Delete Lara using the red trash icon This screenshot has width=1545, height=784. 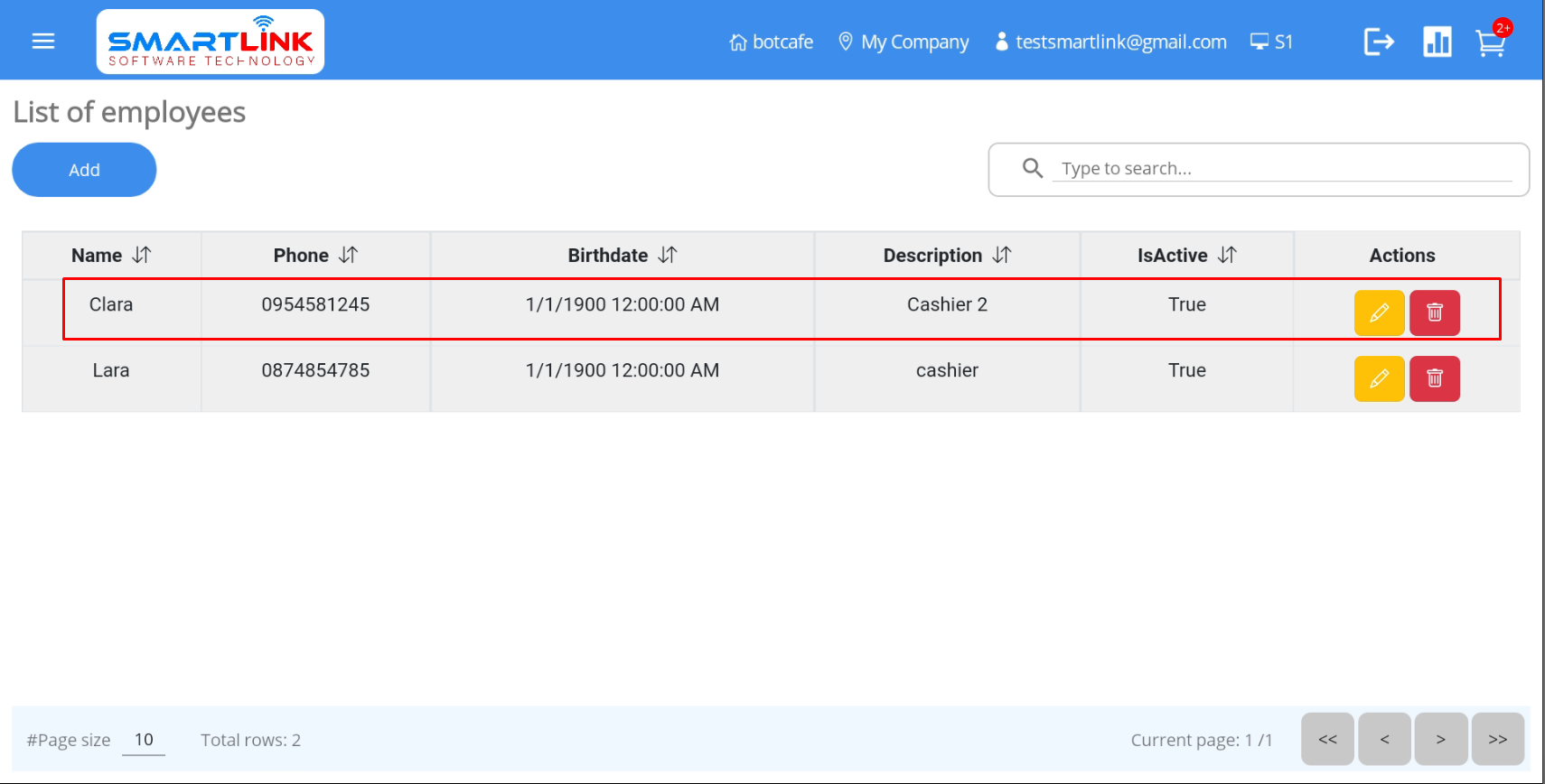click(x=1434, y=378)
